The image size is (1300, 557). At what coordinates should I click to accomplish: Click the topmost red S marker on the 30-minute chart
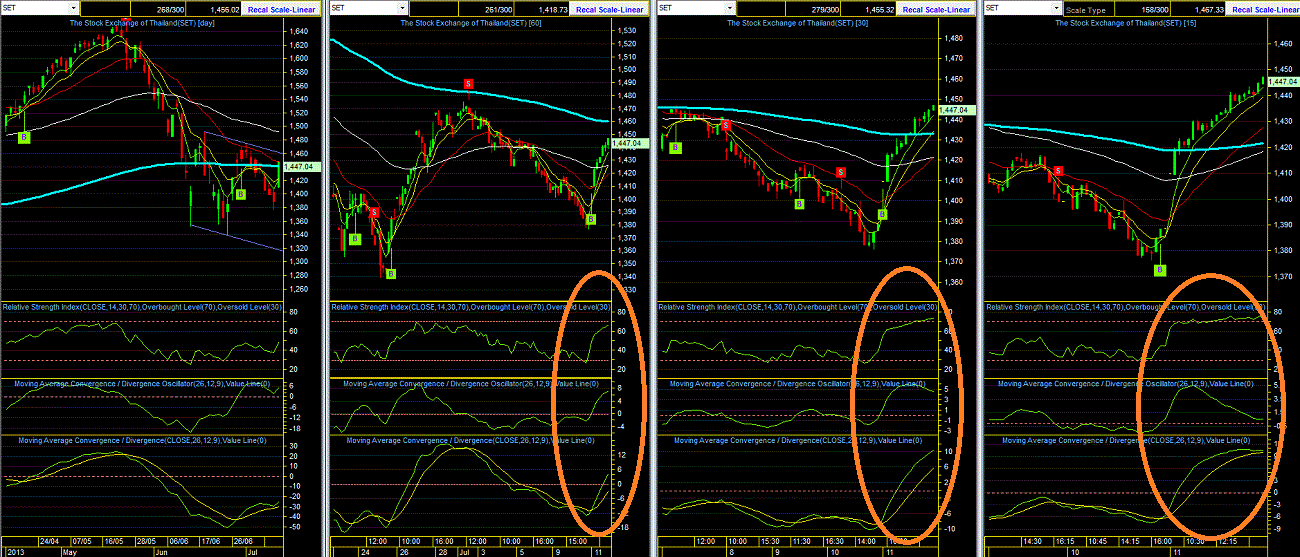727,125
